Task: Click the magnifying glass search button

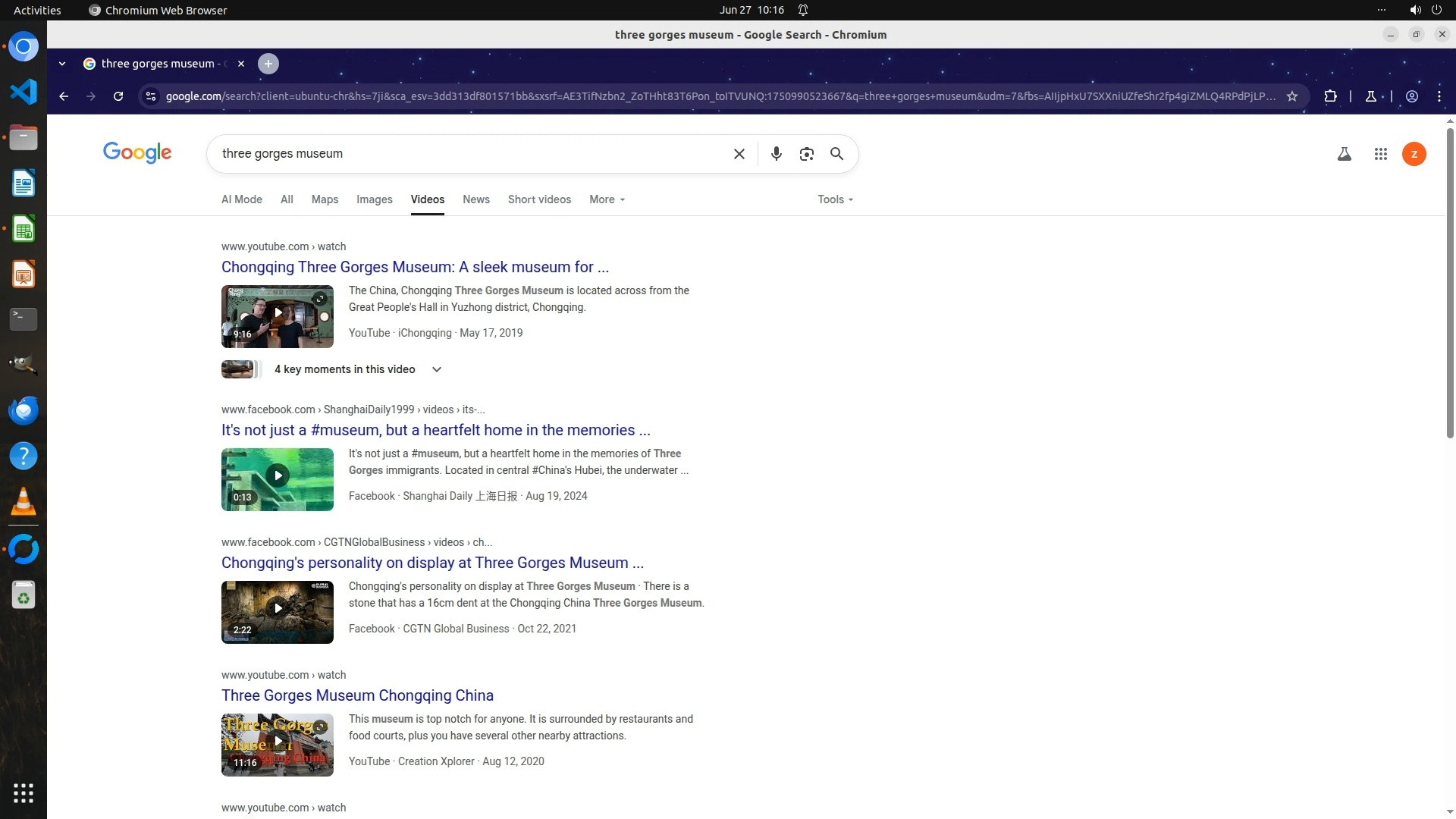Action: point(836,154)
